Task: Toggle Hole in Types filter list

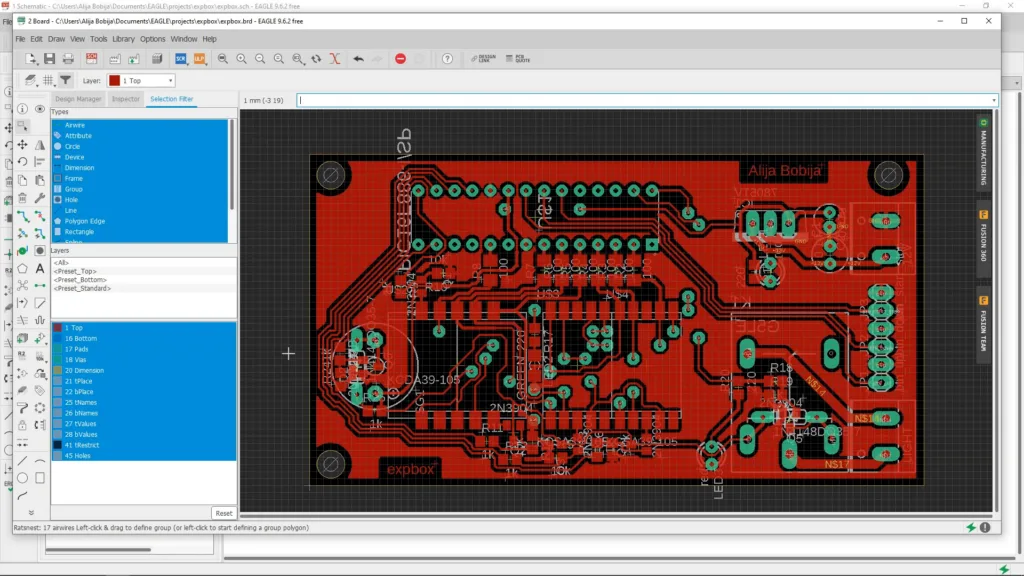Action: point(140,200)
